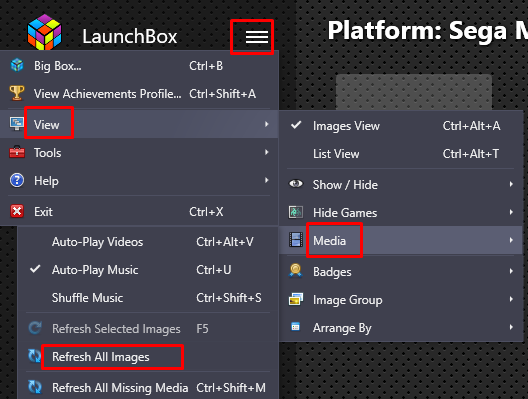This screenshot has width=528, height=399.
Task: Select the Hide Games menu label
Action: [x=345, y=213]
